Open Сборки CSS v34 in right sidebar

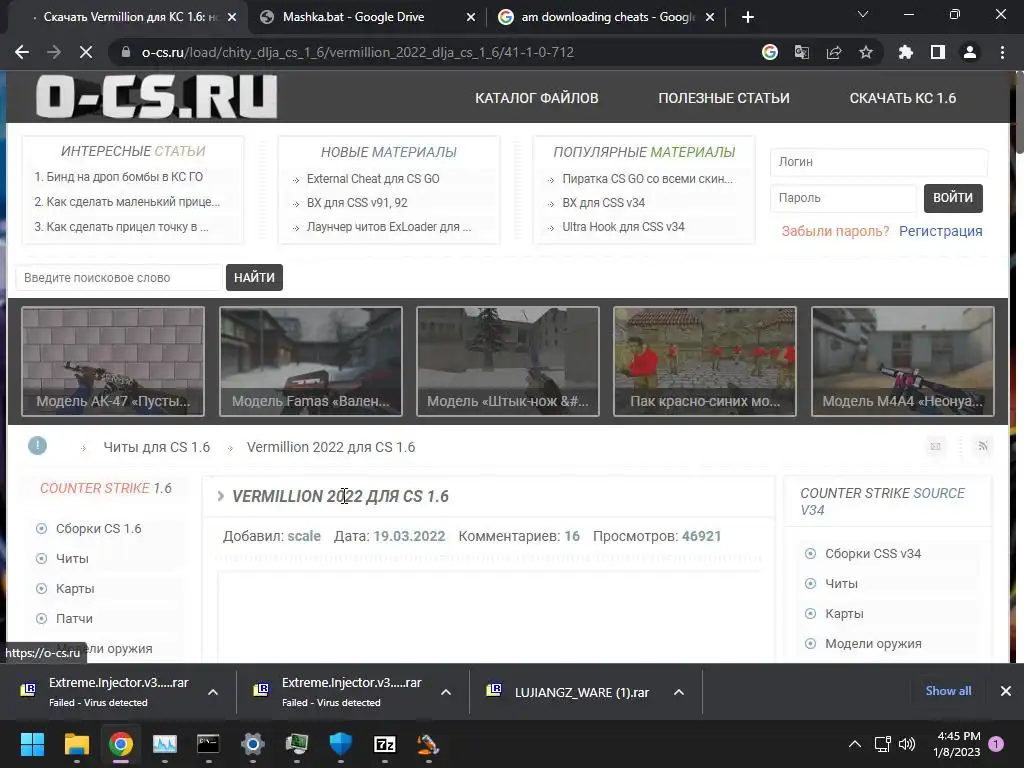(873, 554)
